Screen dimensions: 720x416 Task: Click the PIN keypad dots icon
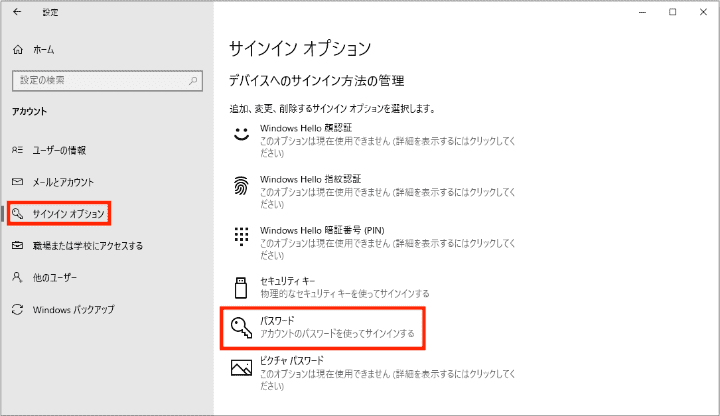242,236
